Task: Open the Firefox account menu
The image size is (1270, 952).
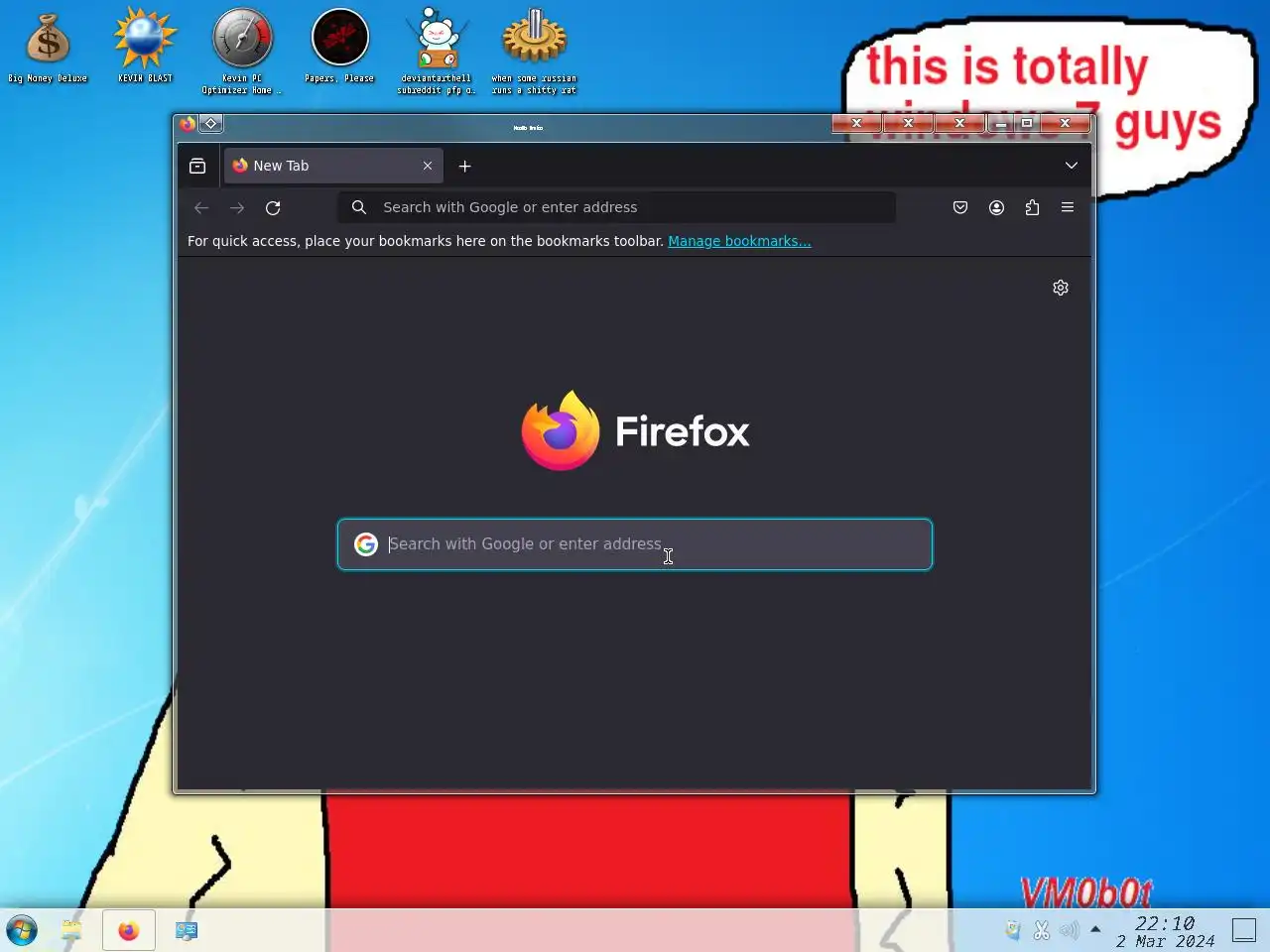Action: click(x=996, y=207)
